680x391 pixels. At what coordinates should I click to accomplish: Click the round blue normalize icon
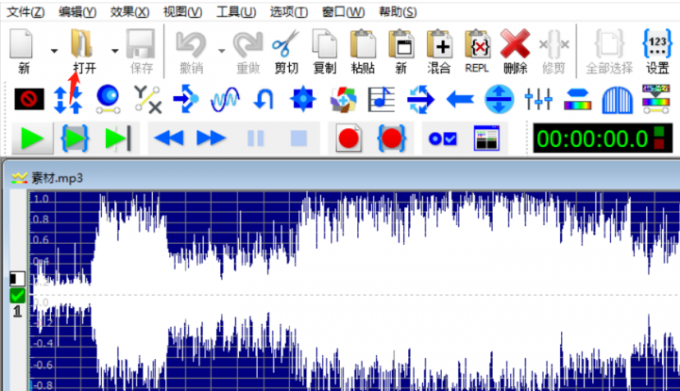pos(500,99)
